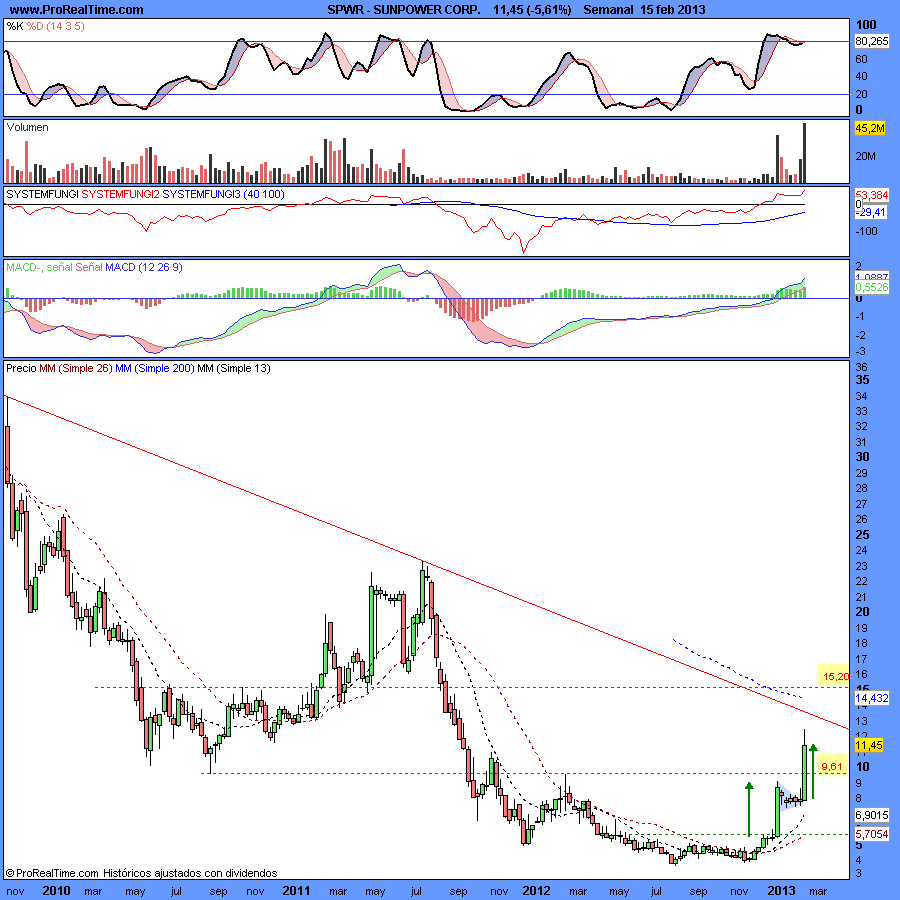Click the %K stochastic label
900x900 pixels.
pos(15,26)
